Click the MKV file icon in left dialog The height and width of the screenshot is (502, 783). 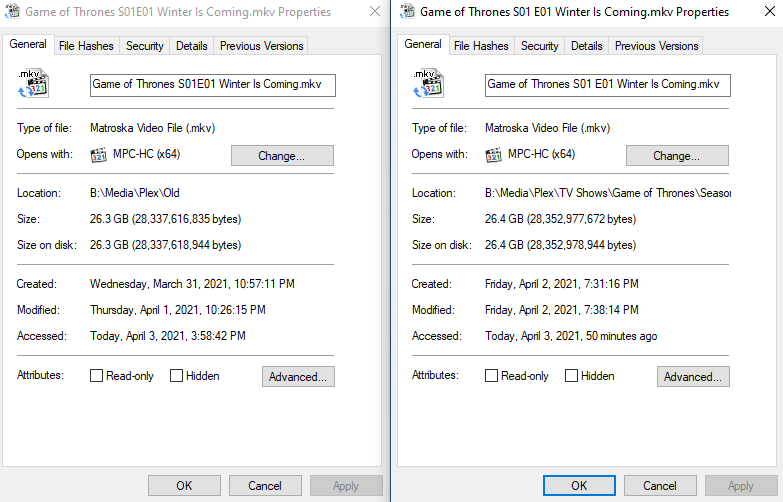(33, 84)
